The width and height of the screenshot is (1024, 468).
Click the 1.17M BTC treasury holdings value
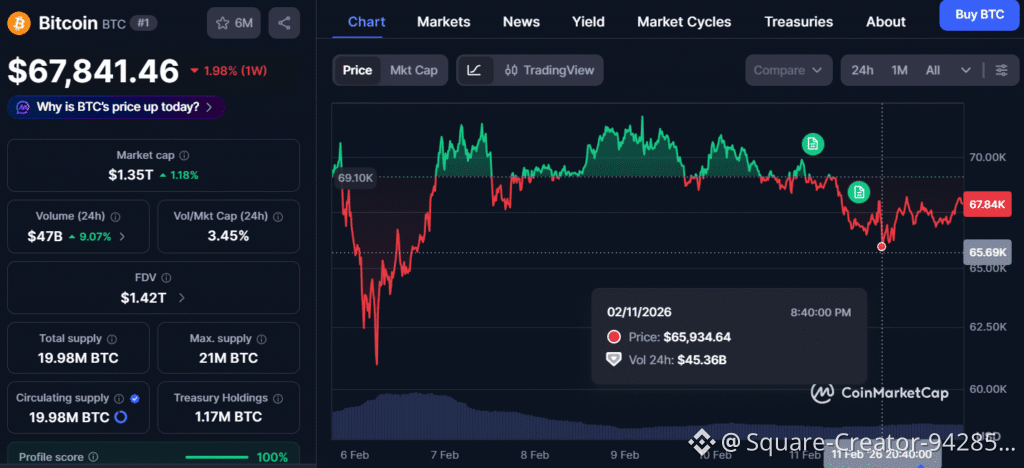pyautogui.click(x=228, y=416)
